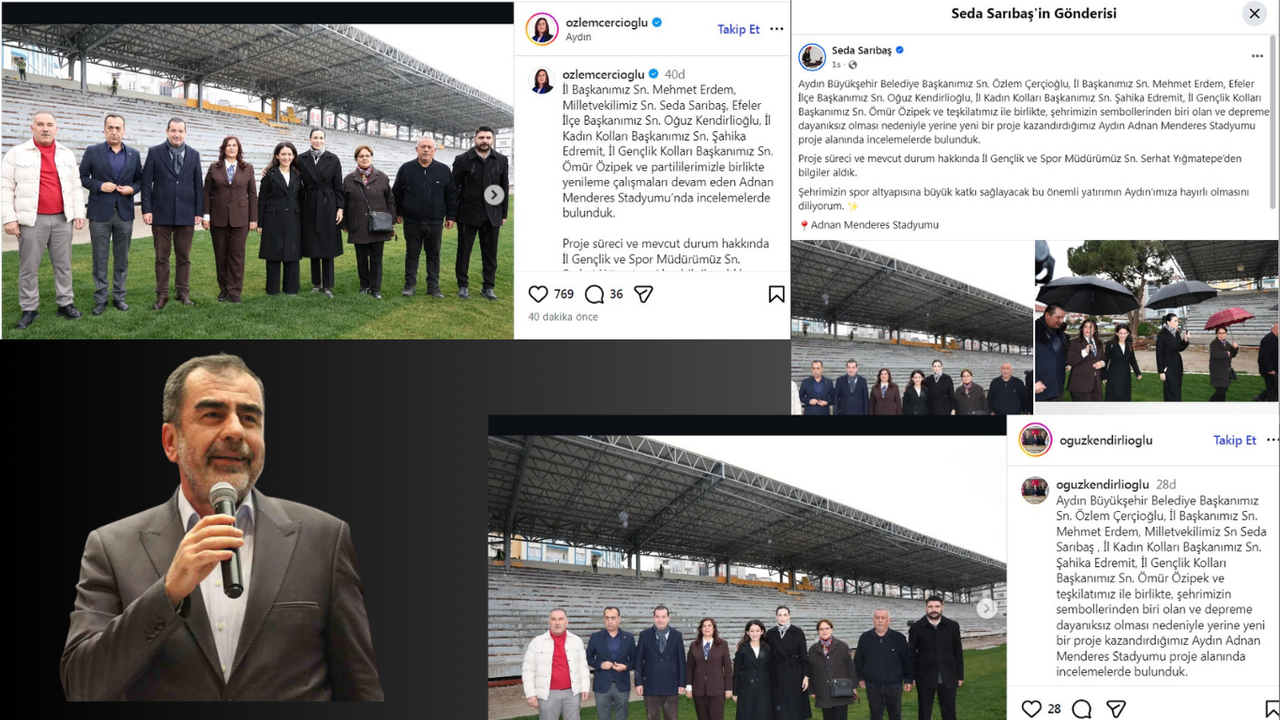1280x720 pixels.
Task: Open the umbrella photo in Seda Sarıbaş post
Action: (1156, 321)
